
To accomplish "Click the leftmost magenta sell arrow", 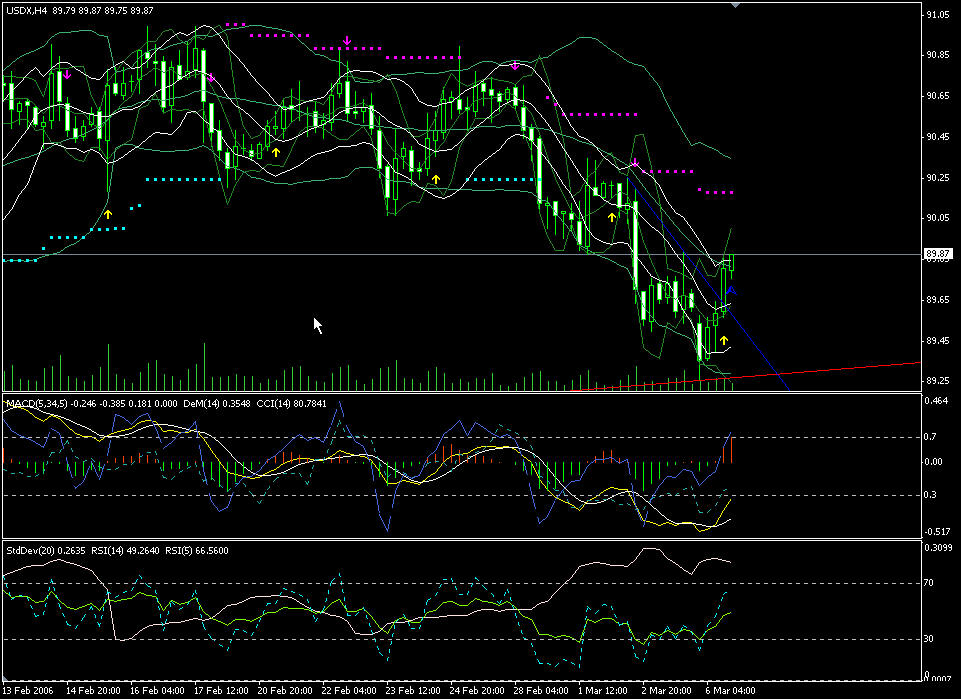I will click(x=66, y=74).
